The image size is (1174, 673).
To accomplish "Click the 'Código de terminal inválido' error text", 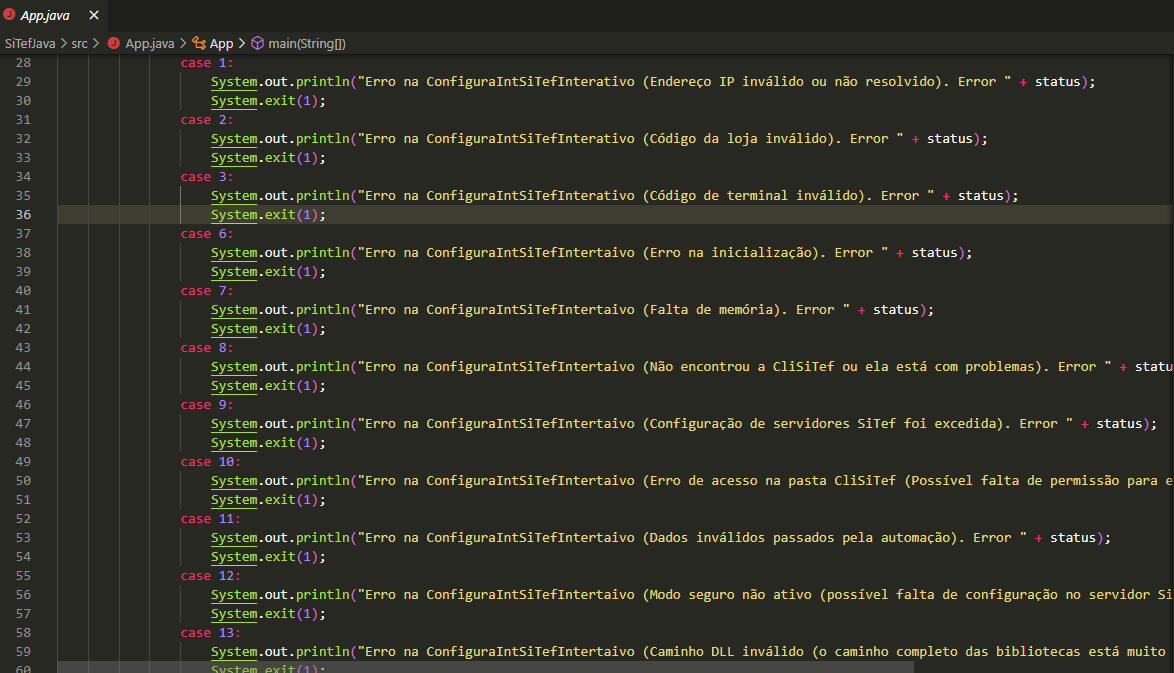I will (x=753, y=195).
